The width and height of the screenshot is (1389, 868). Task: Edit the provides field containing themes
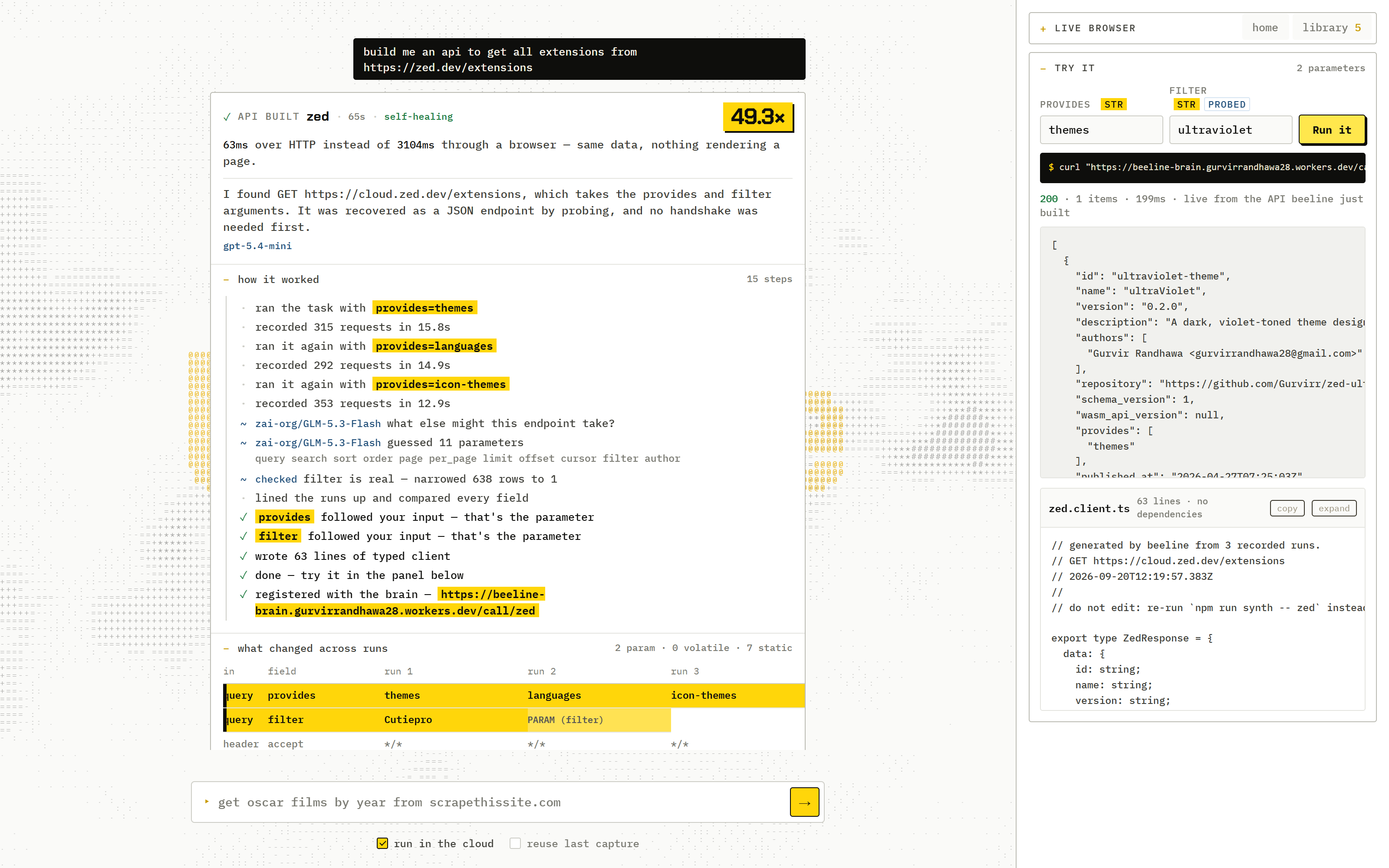coord(1101,130)
